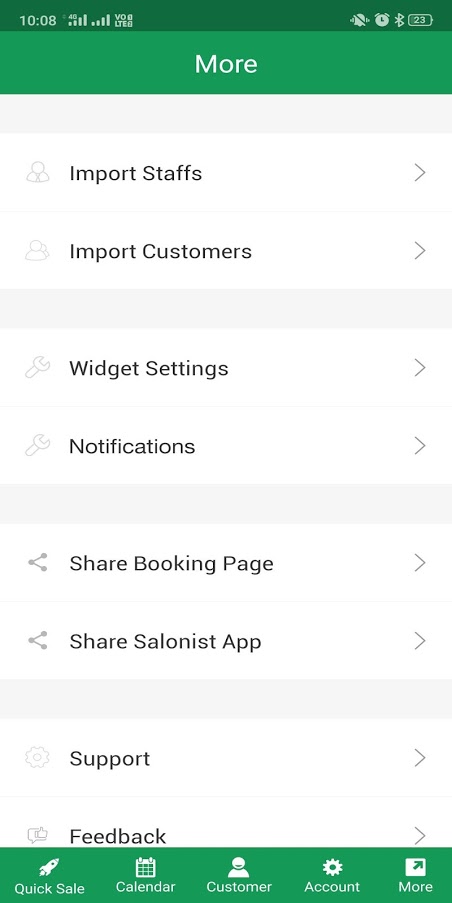Expand Widget Settings using its chevron

click(x=420, y=368)
